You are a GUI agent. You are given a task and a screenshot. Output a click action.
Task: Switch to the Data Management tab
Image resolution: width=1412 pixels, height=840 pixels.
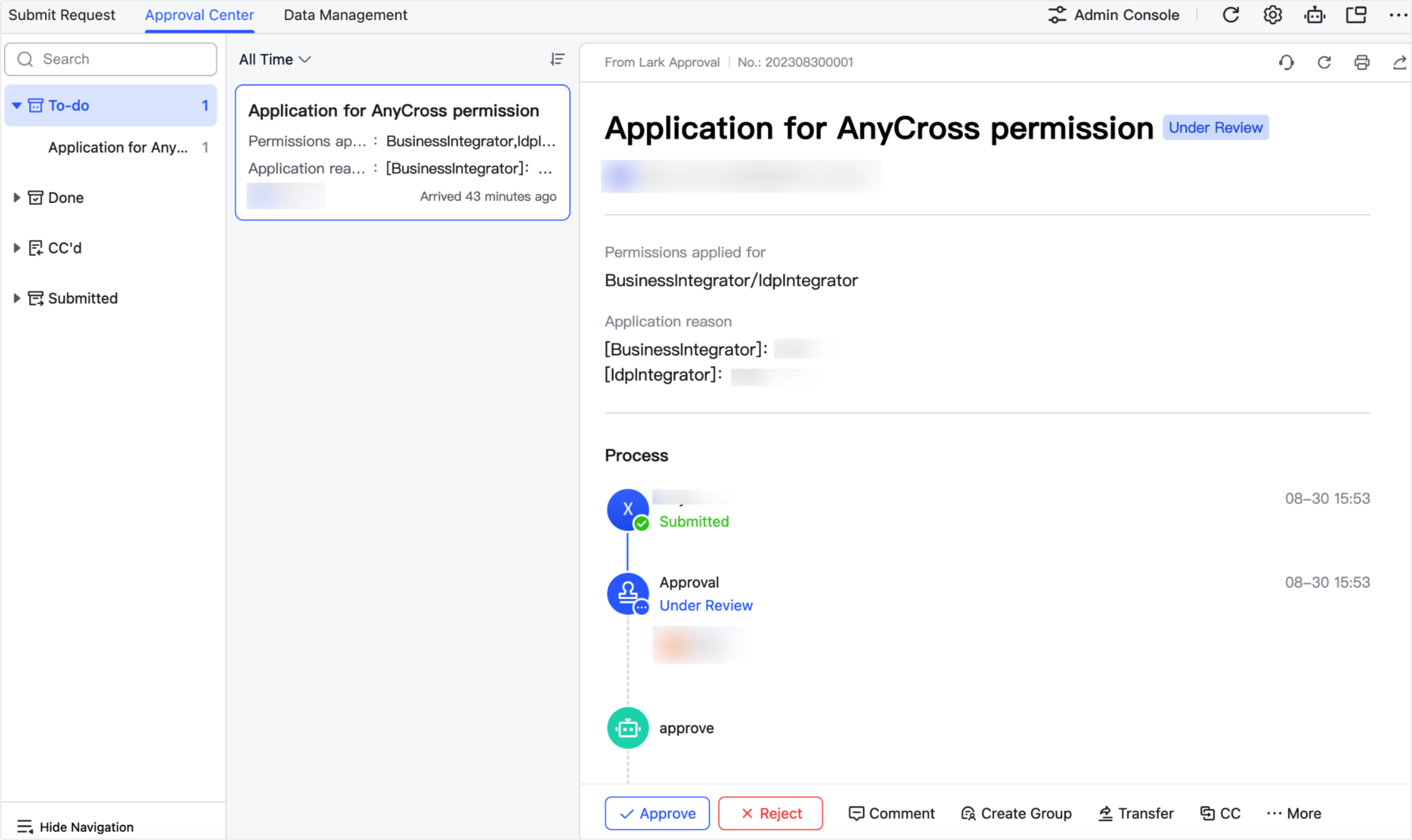(x=344, y=15)
